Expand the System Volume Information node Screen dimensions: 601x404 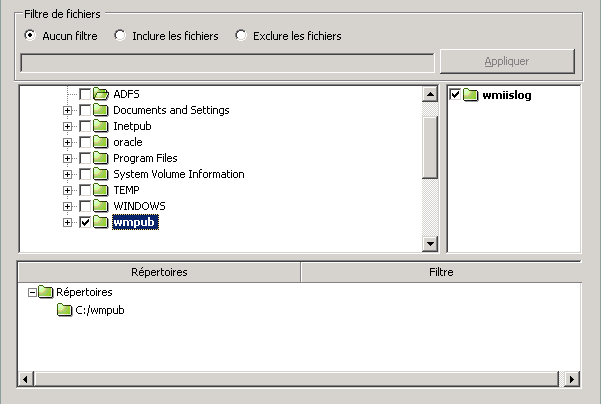click(x=67, y=174)
